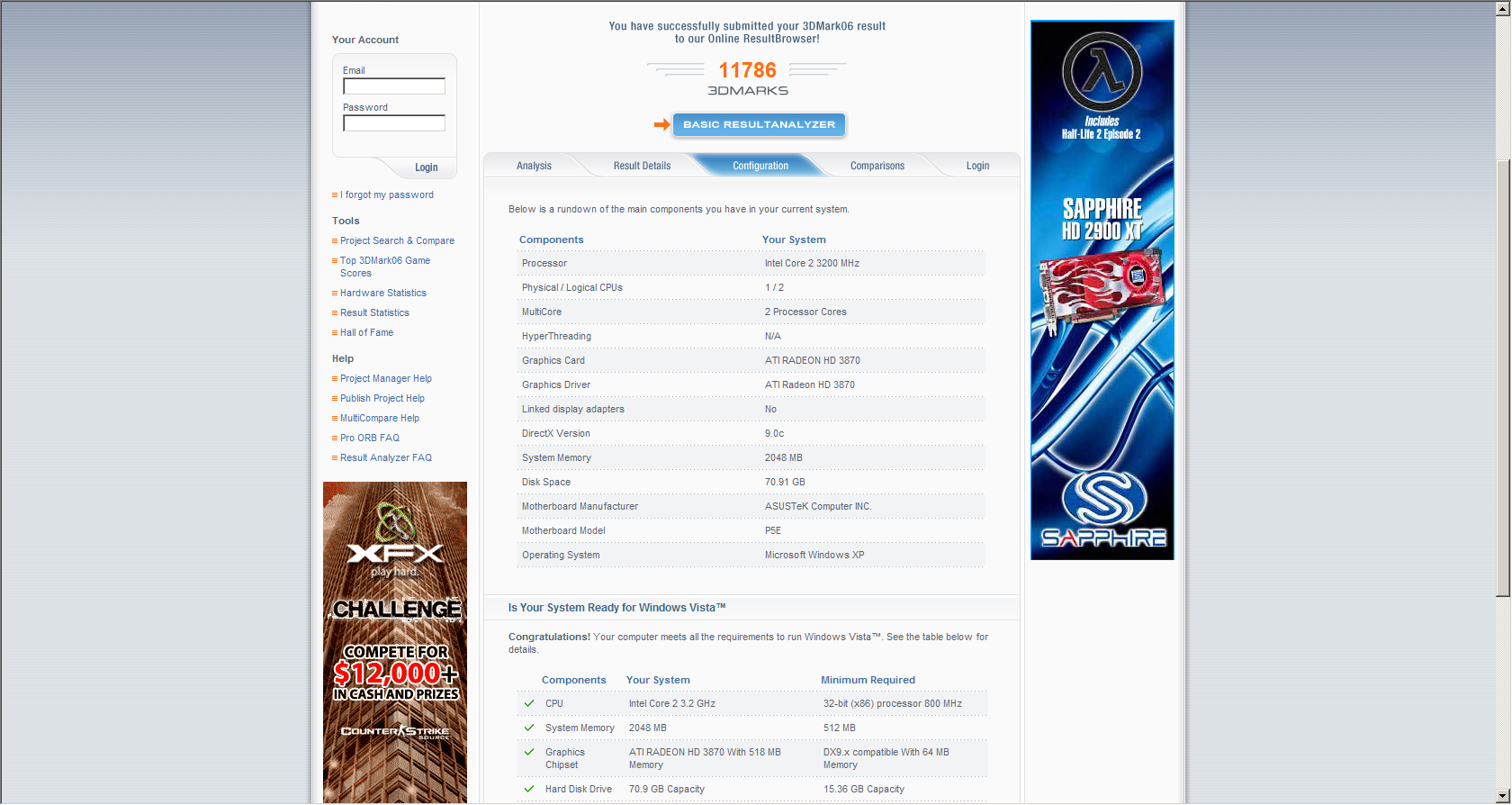This screenshot has height=805, width=1512.
Task: Select the Configuration tab
Action: click(x=760, y=166)
